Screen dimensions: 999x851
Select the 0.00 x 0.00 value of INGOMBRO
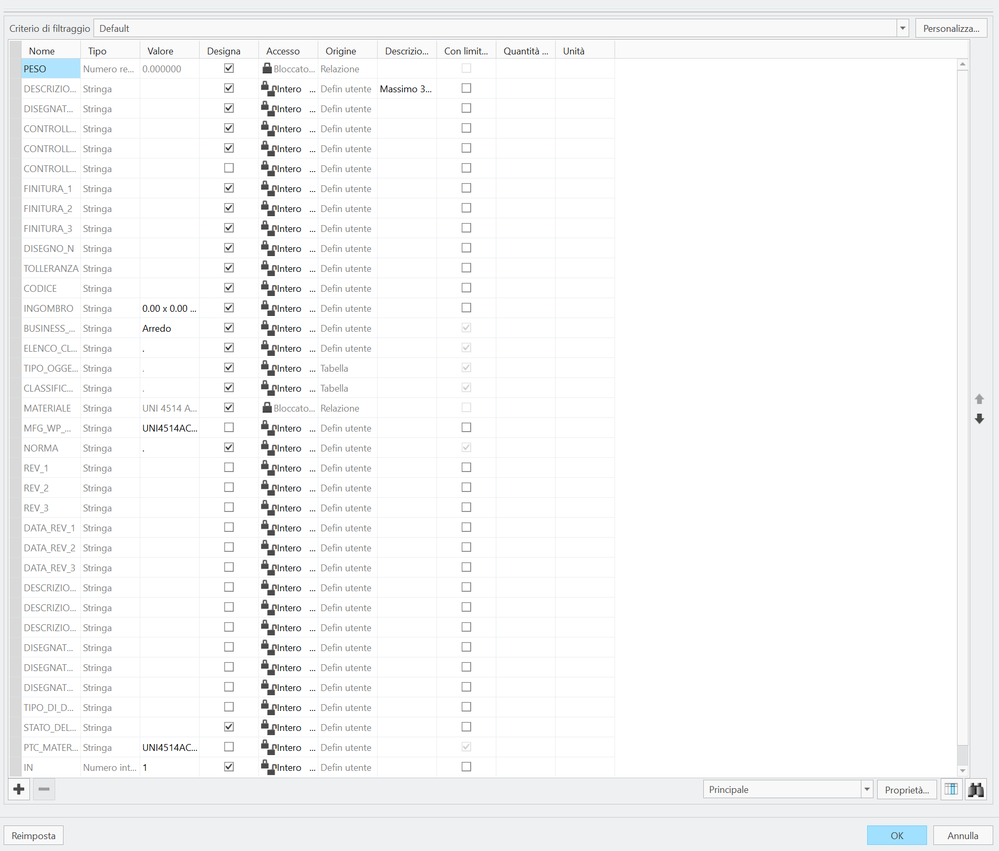169,308
